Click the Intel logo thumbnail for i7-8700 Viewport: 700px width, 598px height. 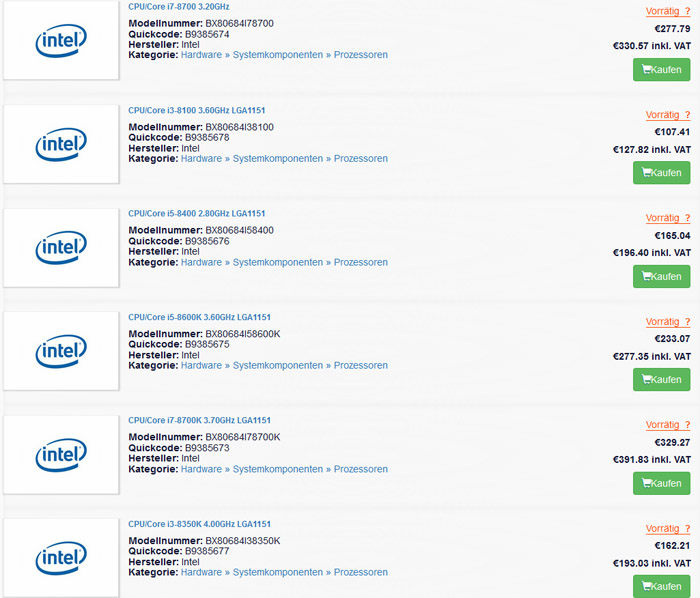pos(61,41)
